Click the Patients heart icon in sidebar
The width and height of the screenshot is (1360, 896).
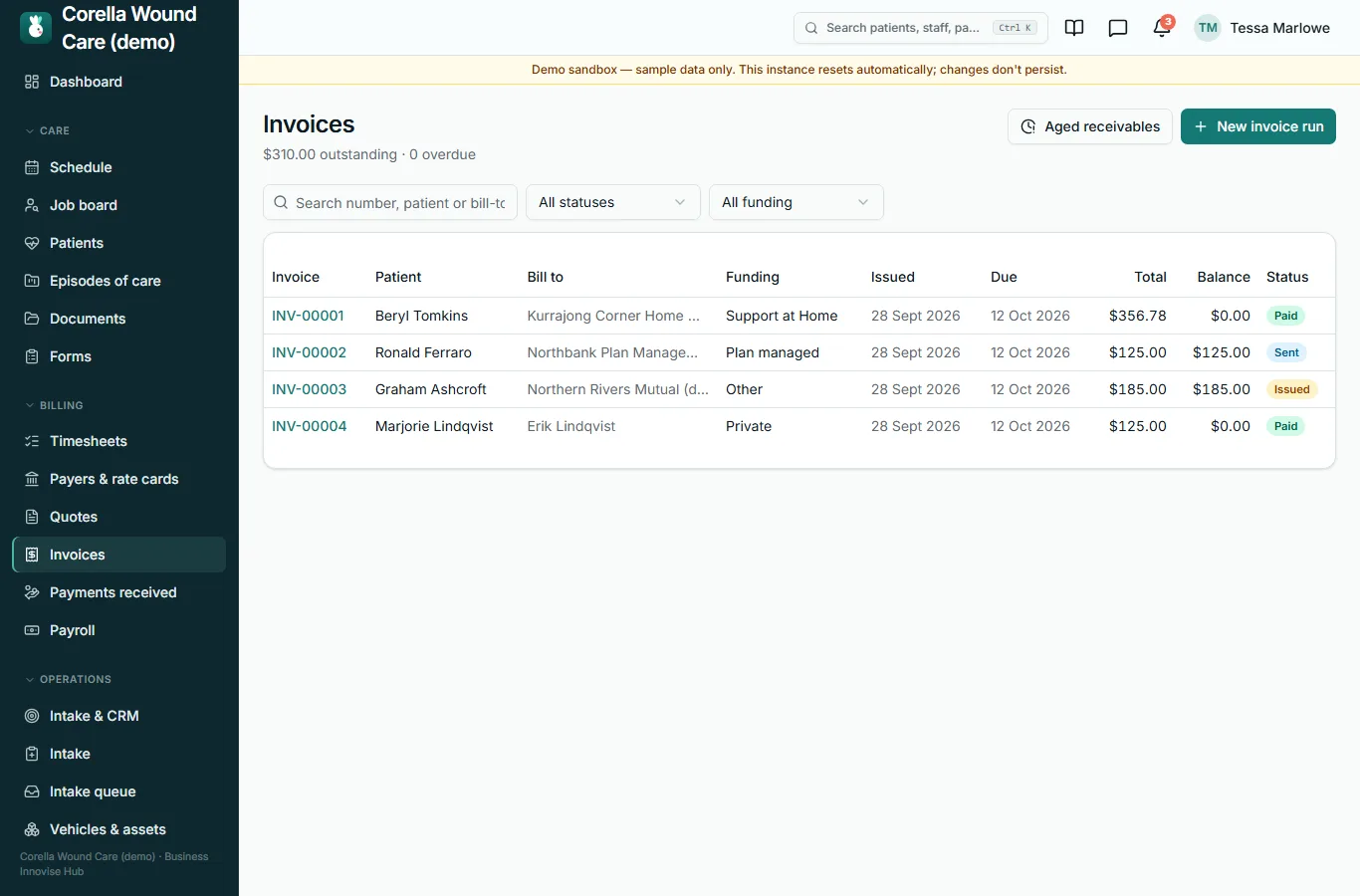[x=32, y=243]
